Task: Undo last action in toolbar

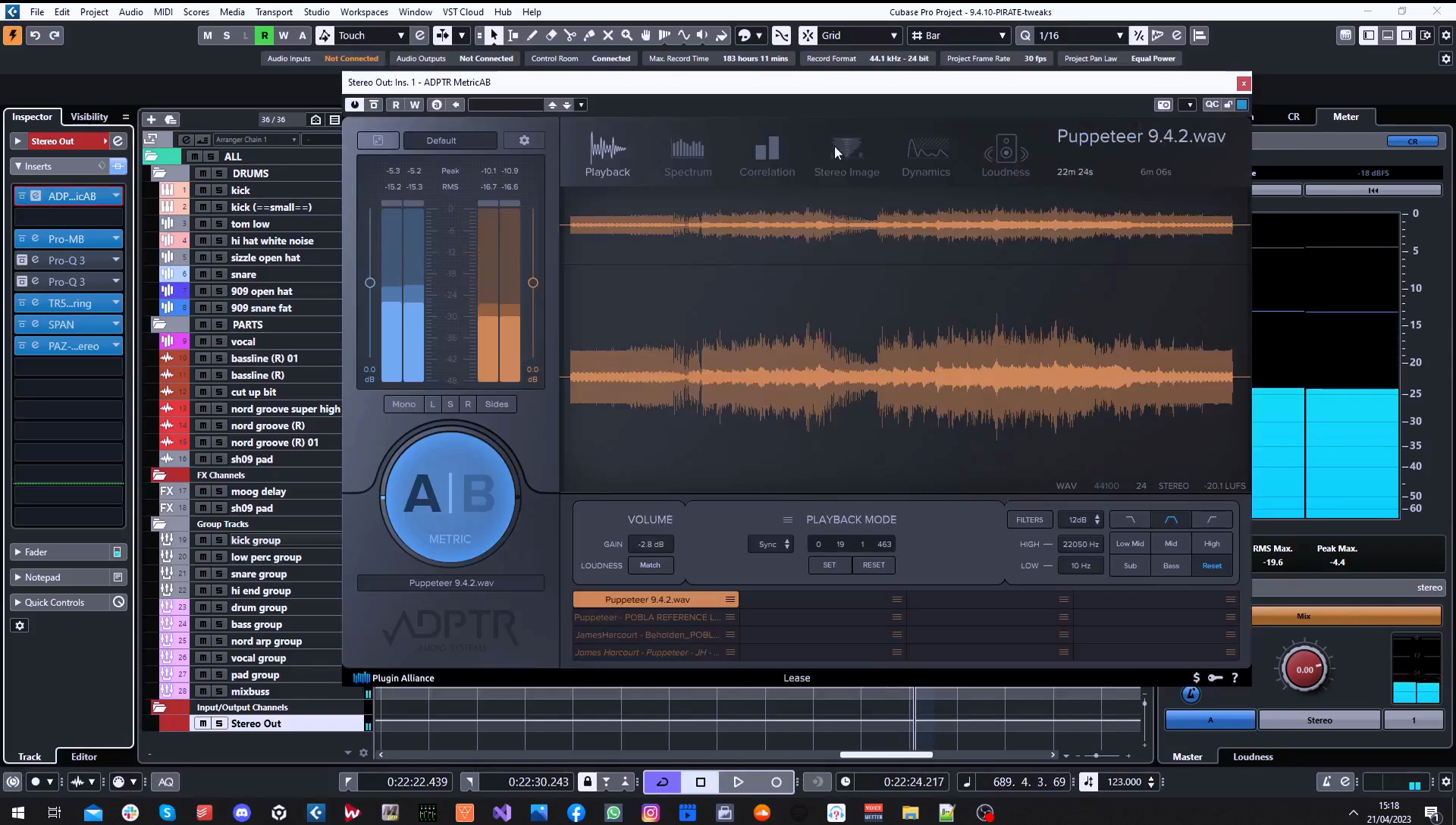Action: [35, 36]
